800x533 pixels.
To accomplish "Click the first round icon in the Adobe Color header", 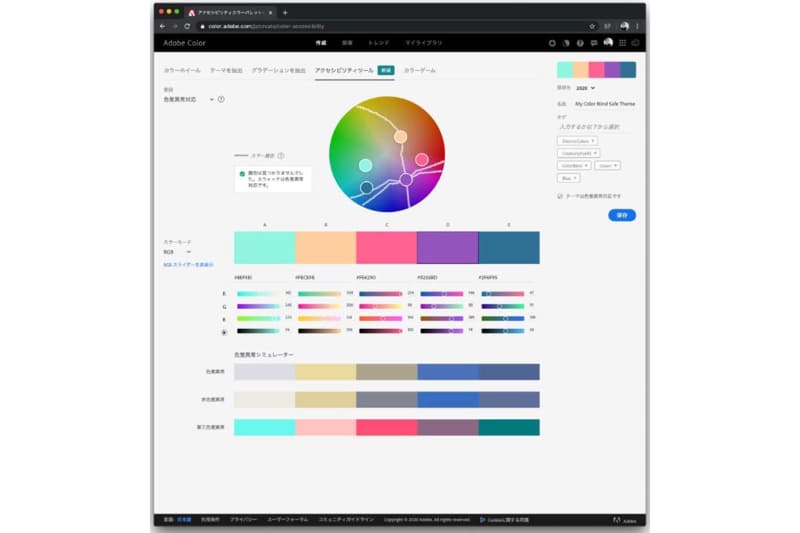I will coord(552,43).
